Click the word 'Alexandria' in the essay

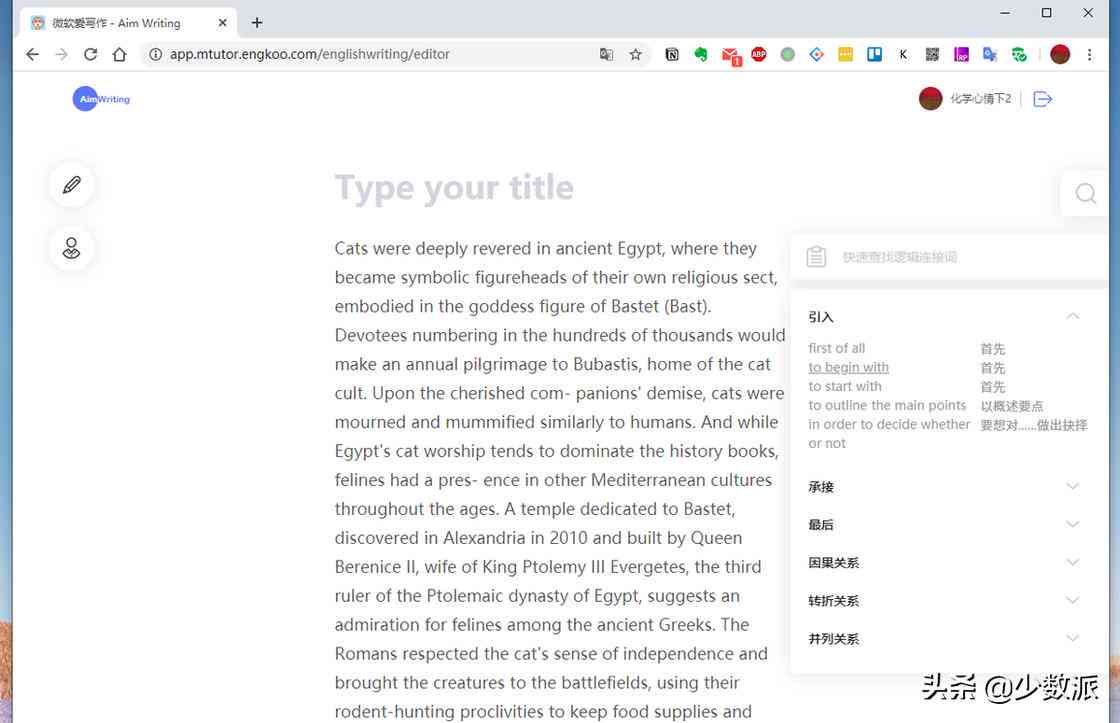pyautogui.click(x=484, y=538)
